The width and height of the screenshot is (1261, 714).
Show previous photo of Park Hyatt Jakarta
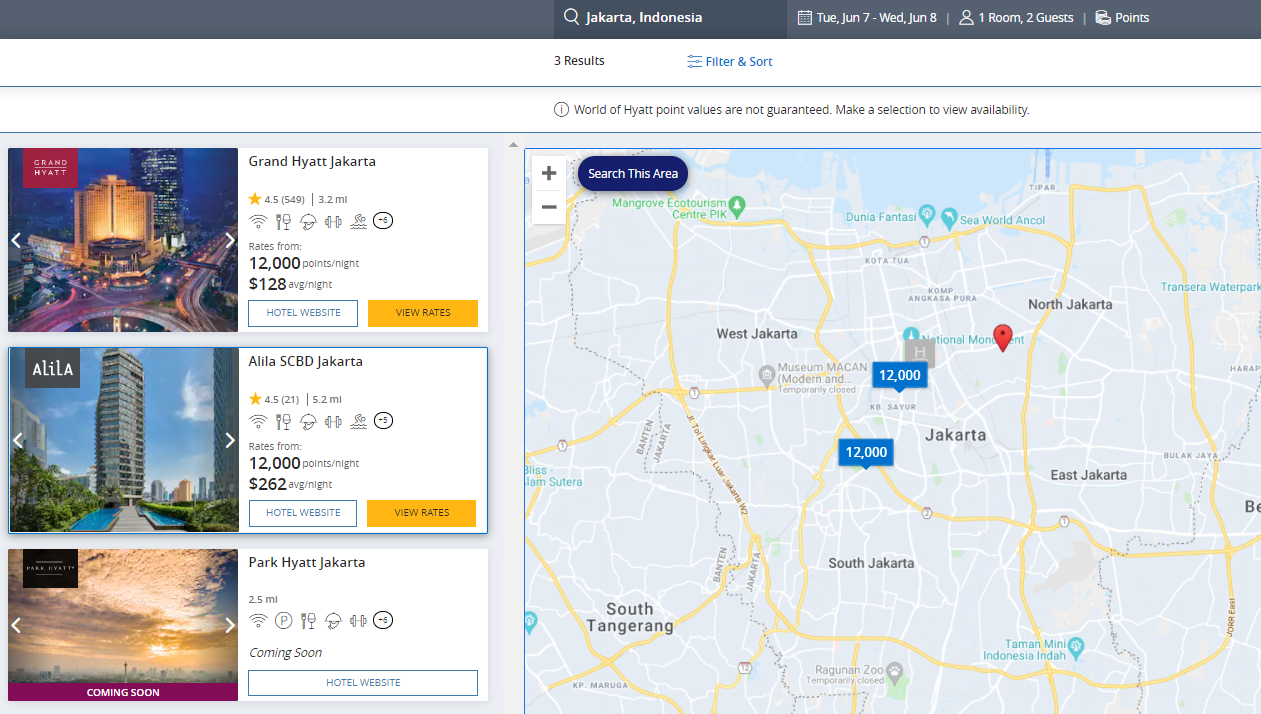click(16, 625)
